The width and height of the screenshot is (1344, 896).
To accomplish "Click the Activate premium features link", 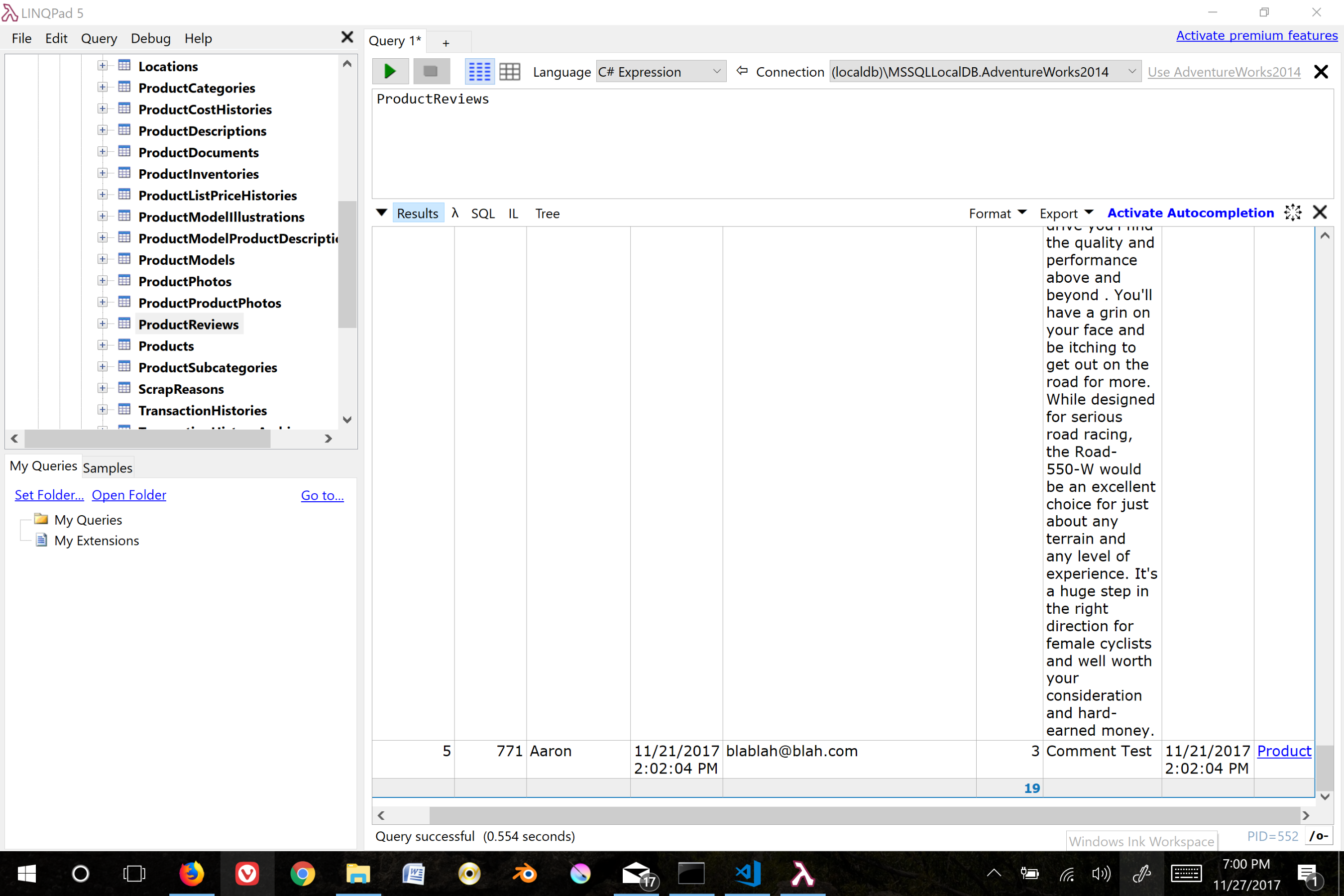I will [x=1256, y=35].
